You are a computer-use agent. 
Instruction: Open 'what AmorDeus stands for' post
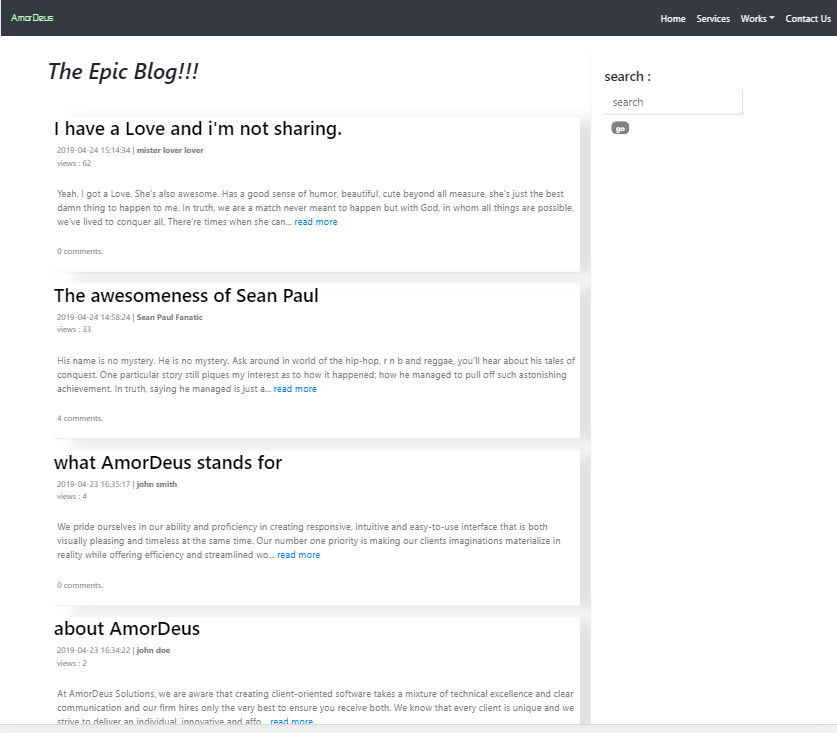coord(168,463)
